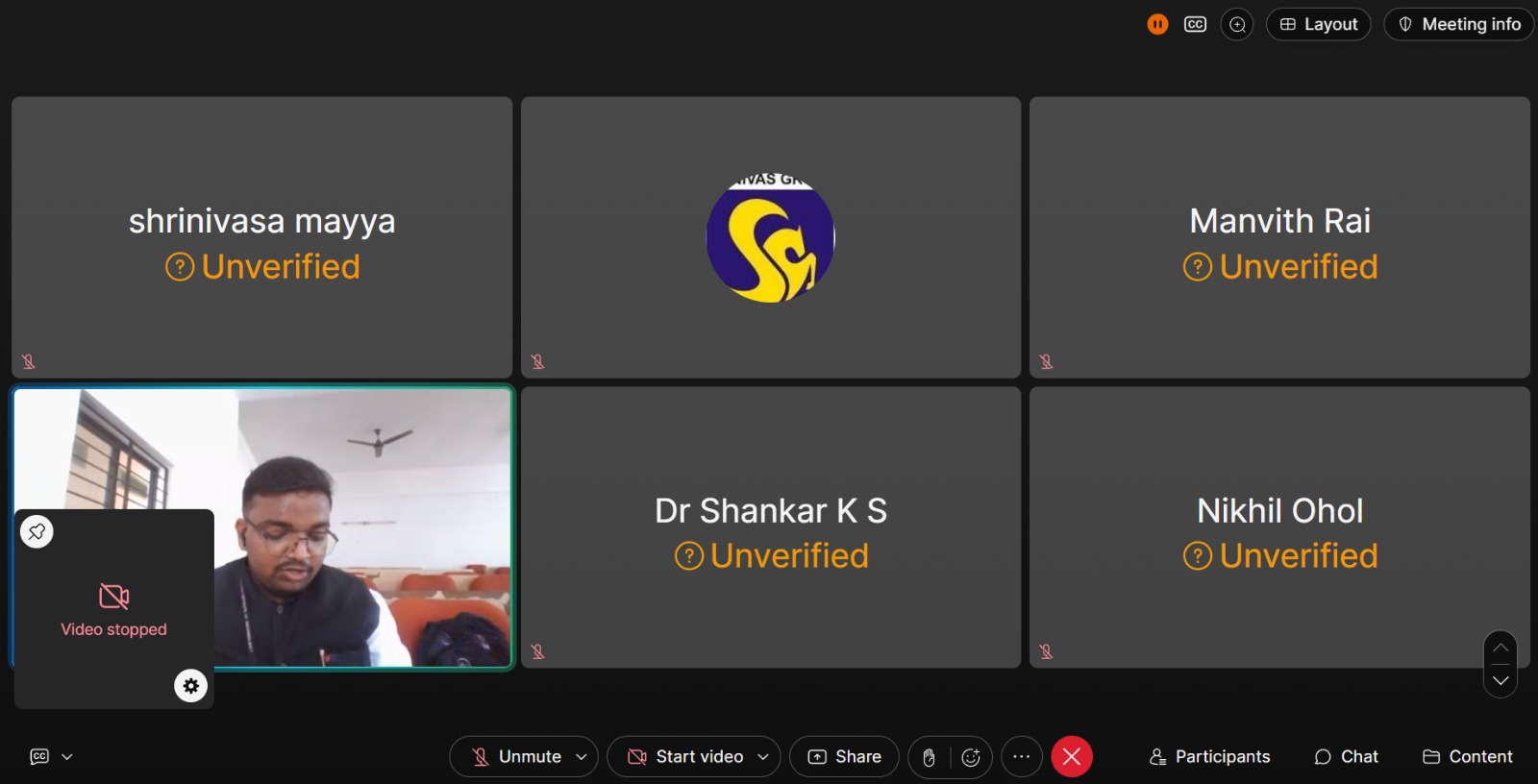The image size is (1538, 784).
Task: Pin the self-view video panel
Action: click(37, 531)
